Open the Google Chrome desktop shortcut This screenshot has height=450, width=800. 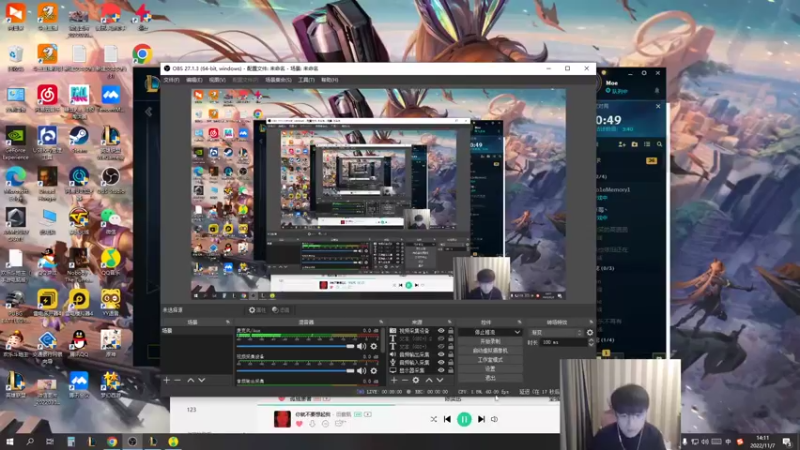pos(142,54)
